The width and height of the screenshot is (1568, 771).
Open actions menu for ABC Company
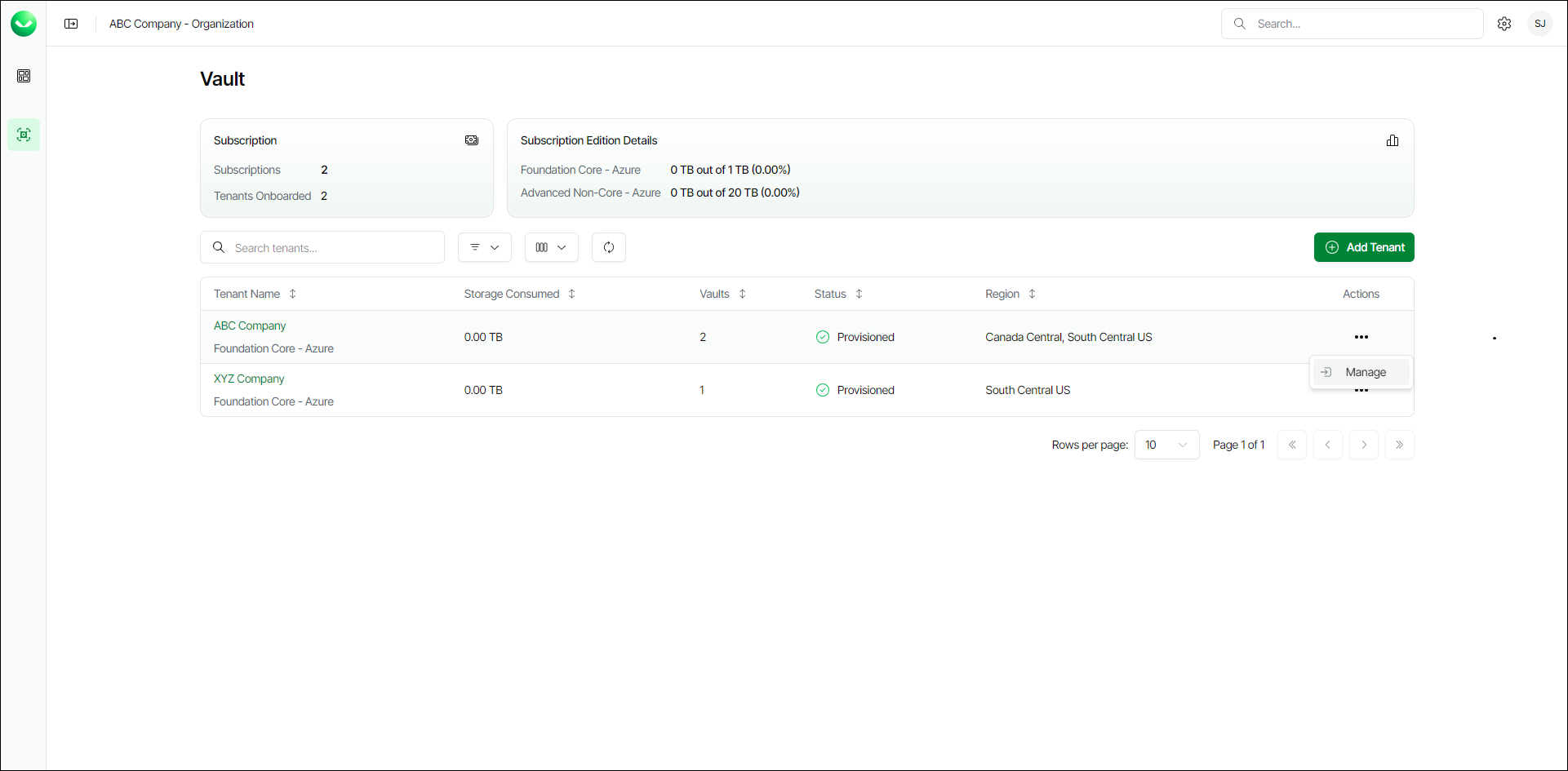pyautogui.click(x=1361, y=337)
